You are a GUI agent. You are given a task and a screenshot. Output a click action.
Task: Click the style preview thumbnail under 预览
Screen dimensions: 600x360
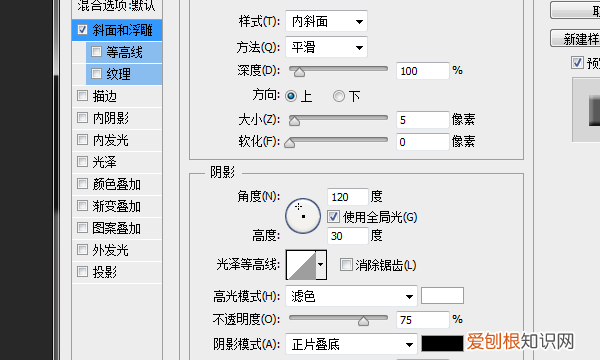coord(586,110)
